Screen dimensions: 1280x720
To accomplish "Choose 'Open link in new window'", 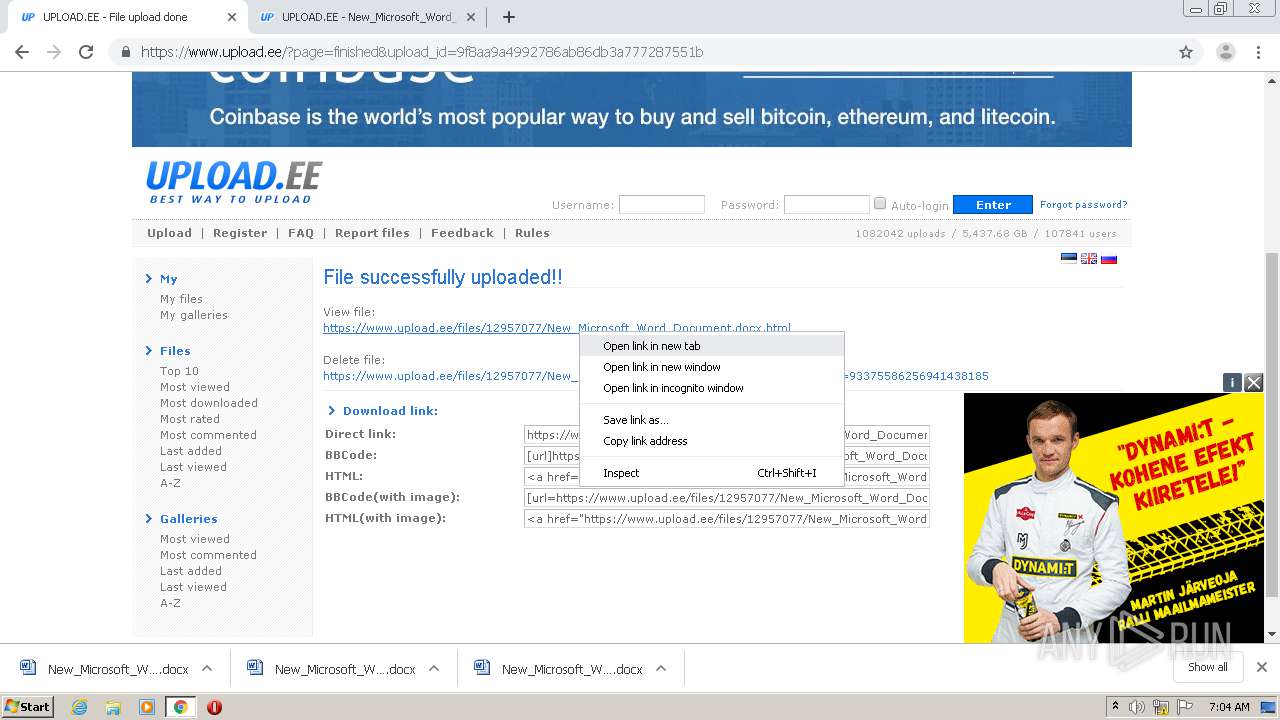I will [712, 367].
